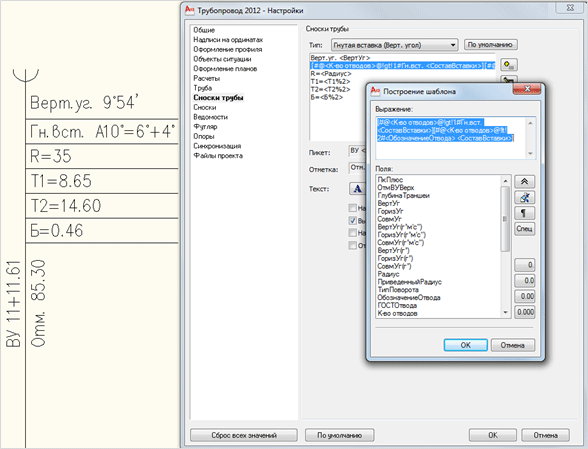Open the Расчеты section
The width and height of the screenshot is (588, 449).
click(x=207, y=78)
